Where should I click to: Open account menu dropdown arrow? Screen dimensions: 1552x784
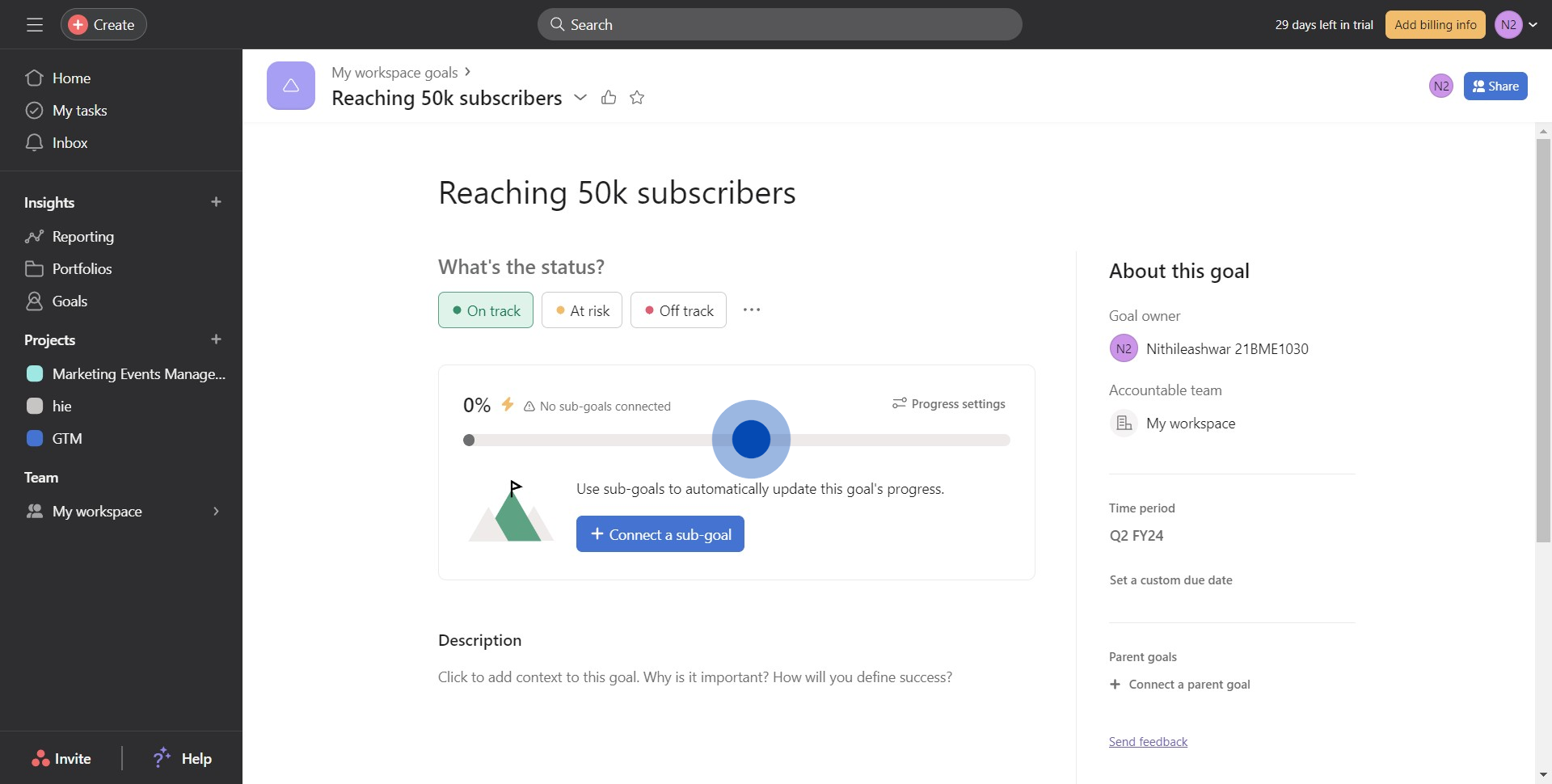coord(1533,25)
